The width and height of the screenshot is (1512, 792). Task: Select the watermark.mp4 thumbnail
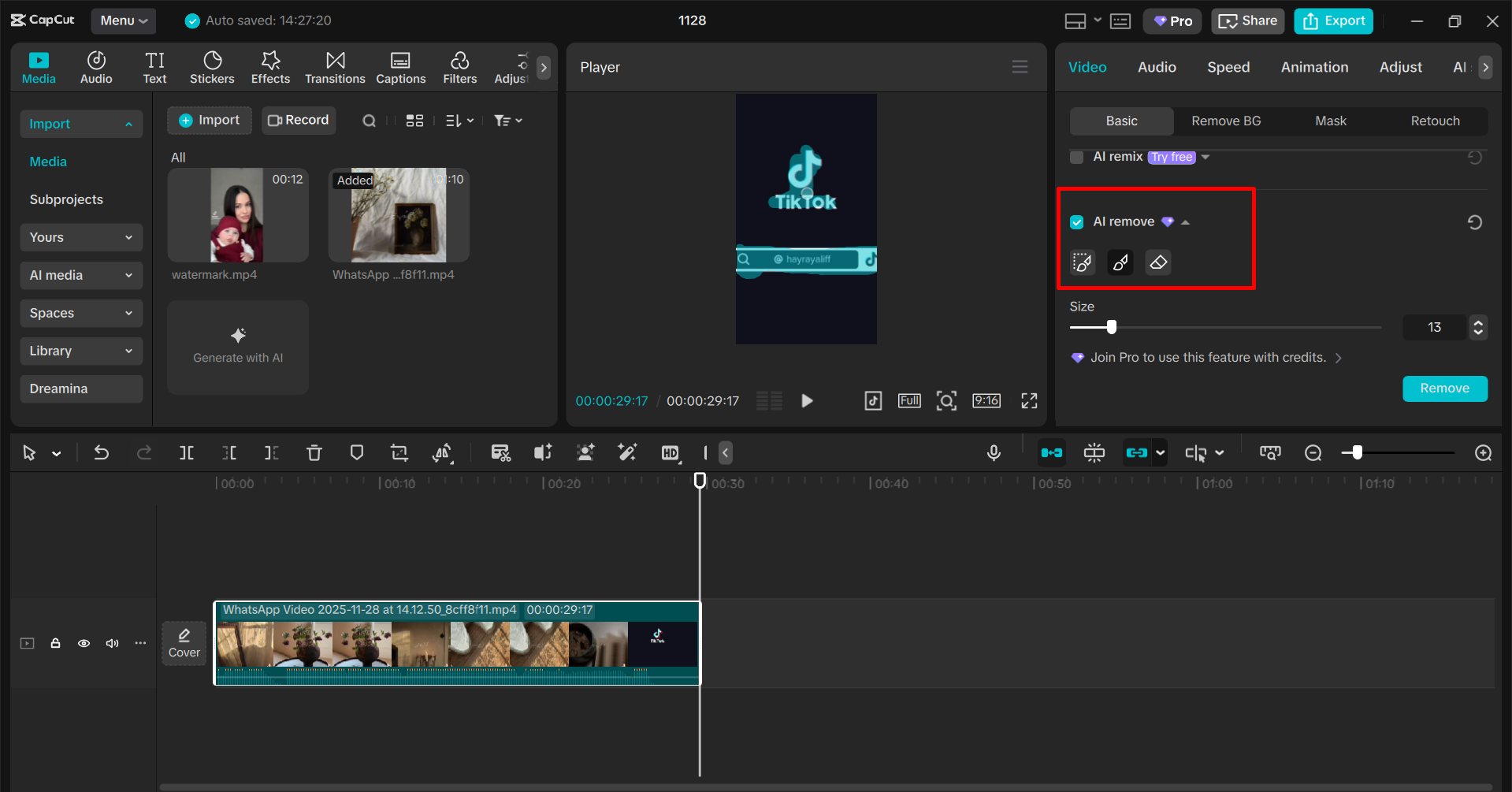point(237,215)
